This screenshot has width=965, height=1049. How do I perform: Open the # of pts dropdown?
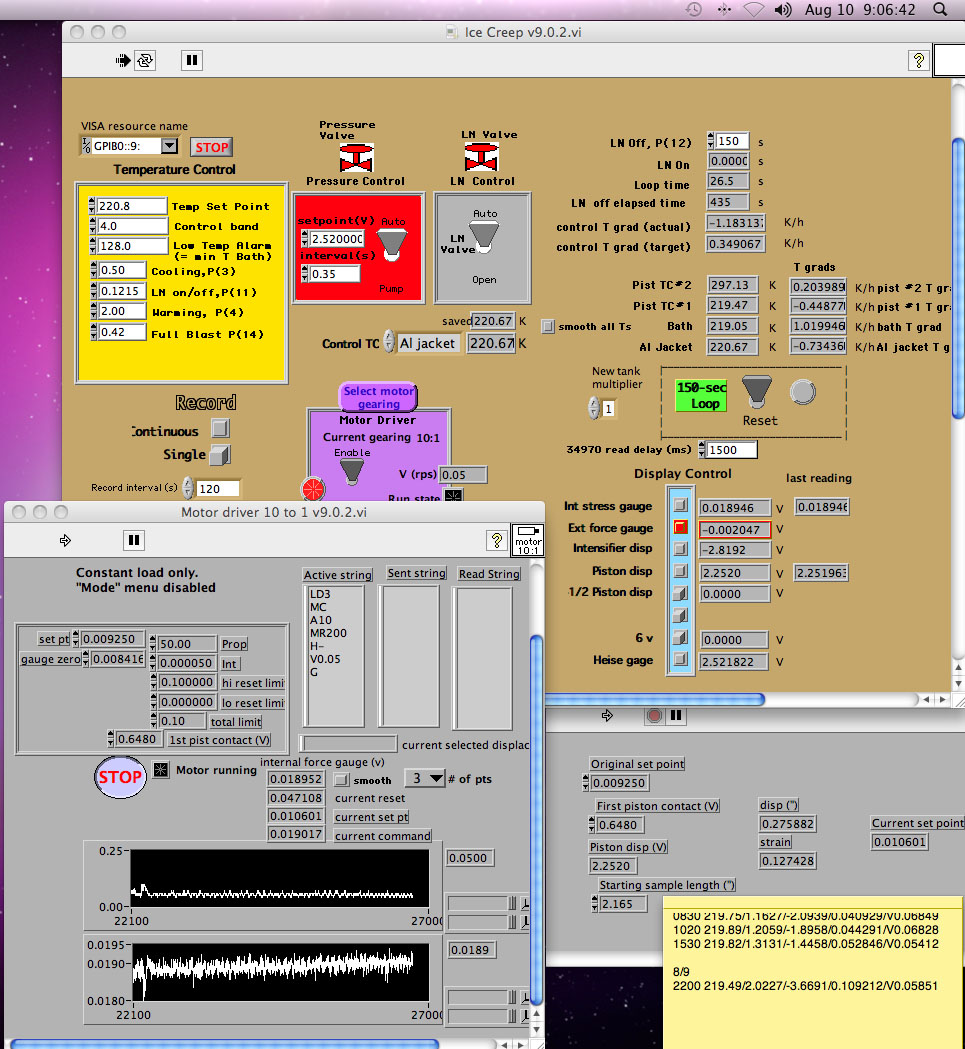coord(424,778)
